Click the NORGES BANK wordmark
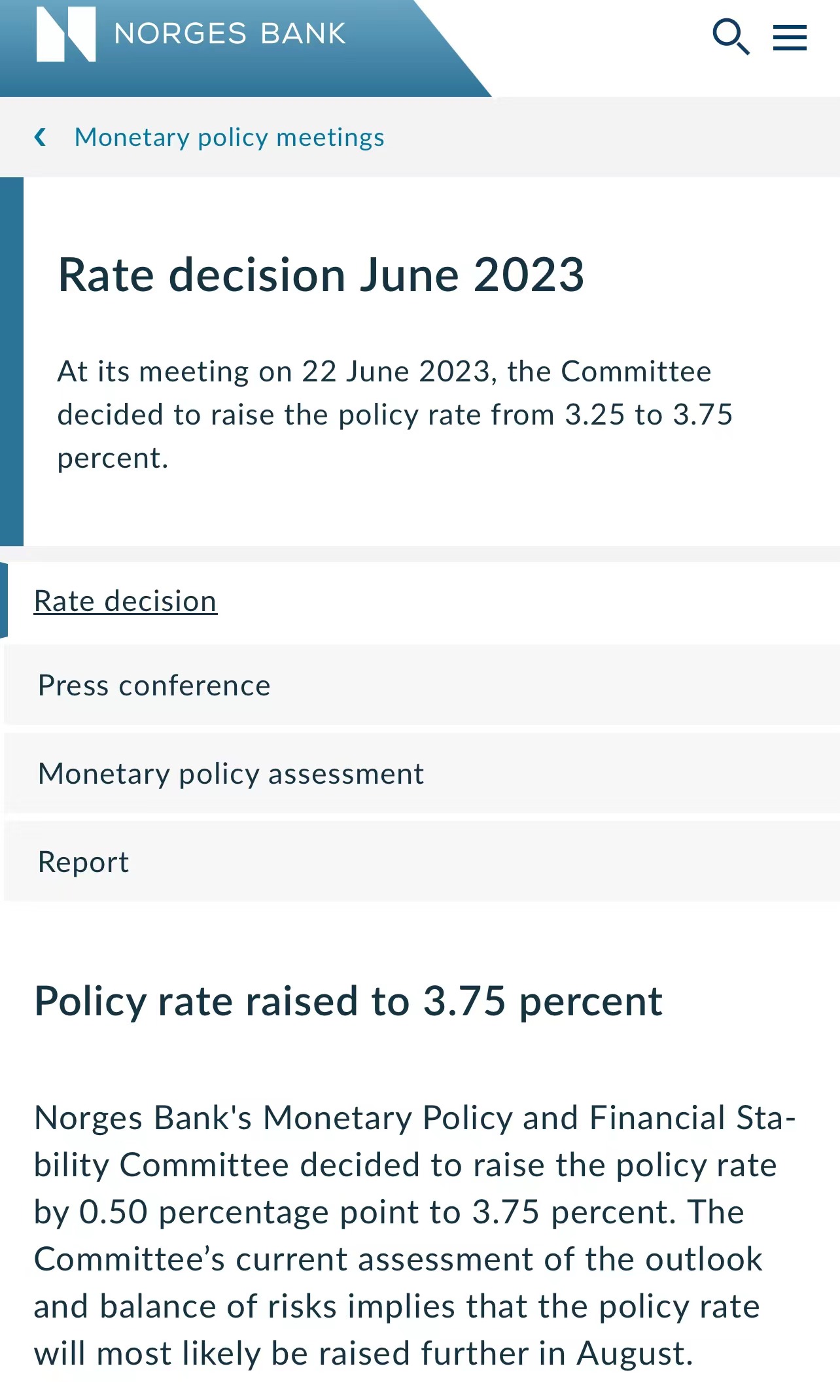 coord(230,34)
